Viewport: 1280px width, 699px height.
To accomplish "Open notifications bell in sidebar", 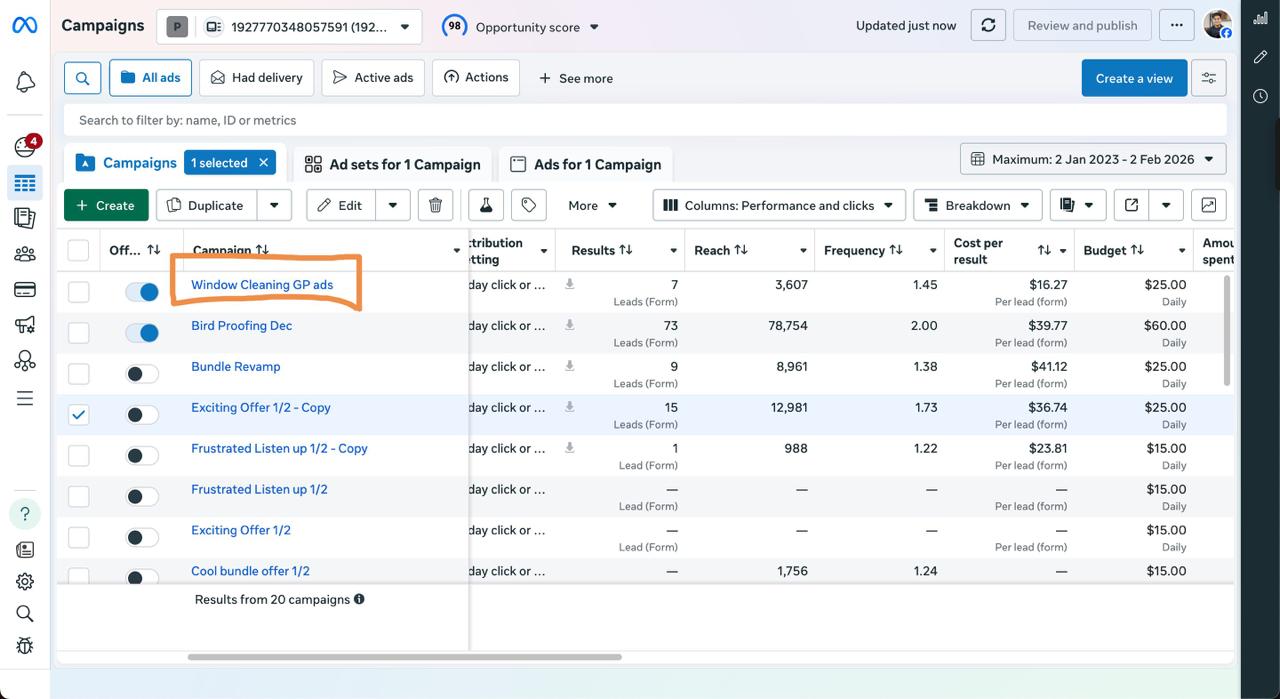I will 25,83.
